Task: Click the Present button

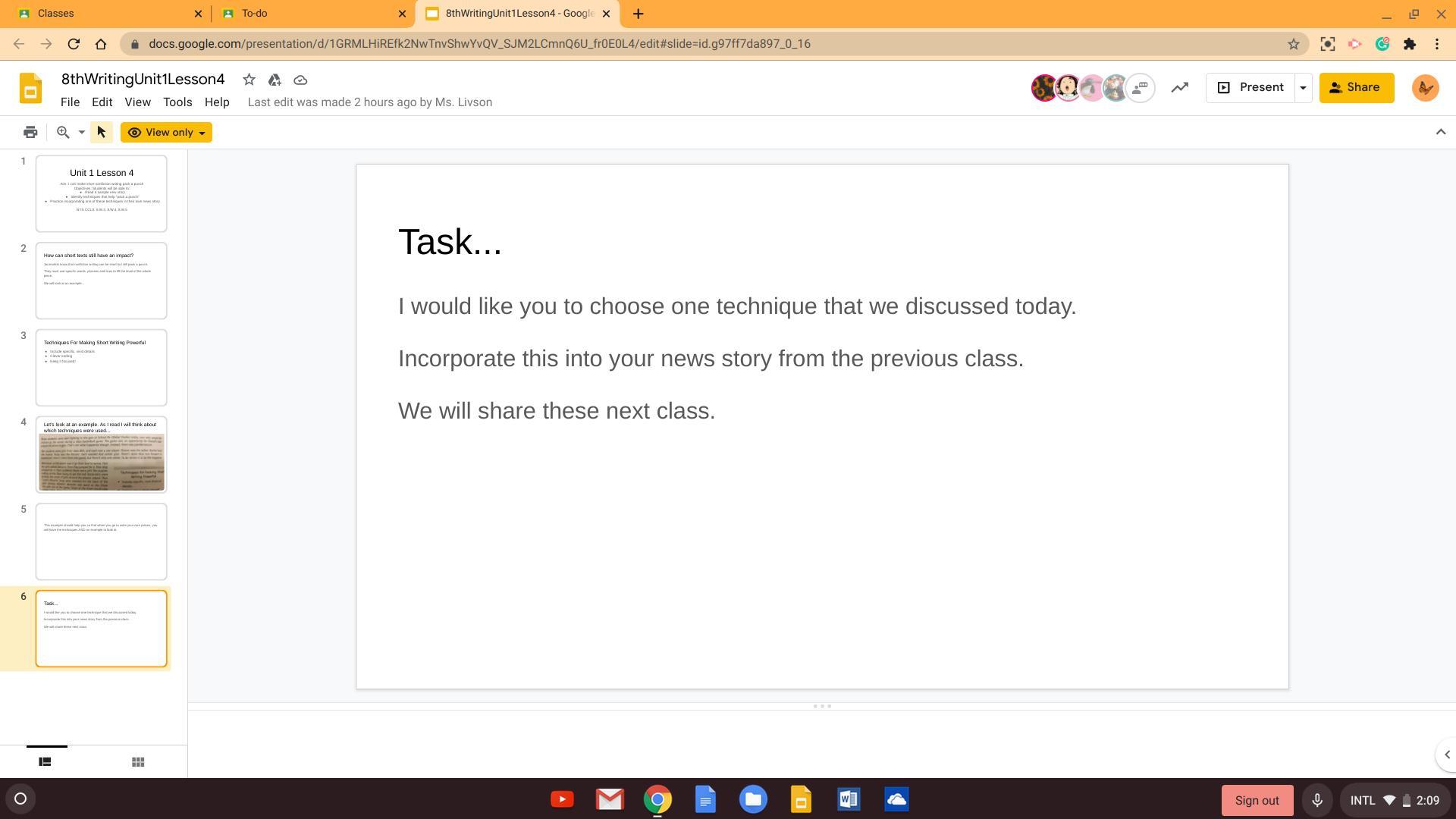Action: tap(1250, 88)
